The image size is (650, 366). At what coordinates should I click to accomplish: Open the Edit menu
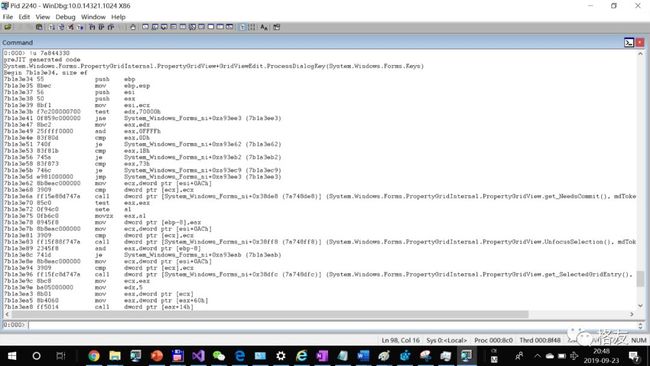tap(24, 17)
